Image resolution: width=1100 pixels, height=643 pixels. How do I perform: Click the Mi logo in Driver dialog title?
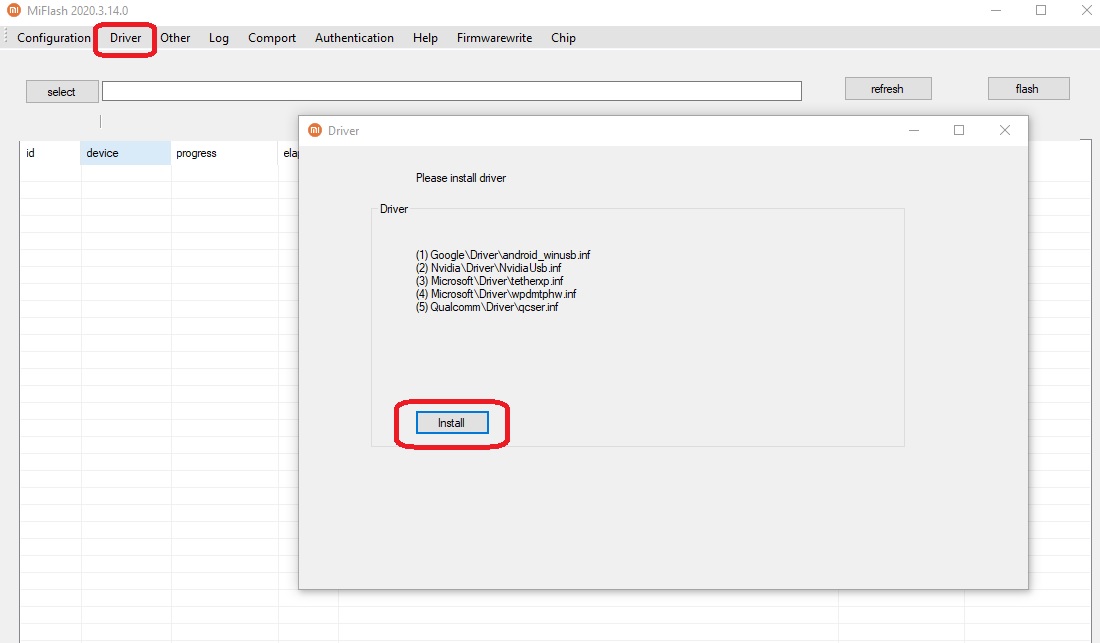(x=315, y=130)
